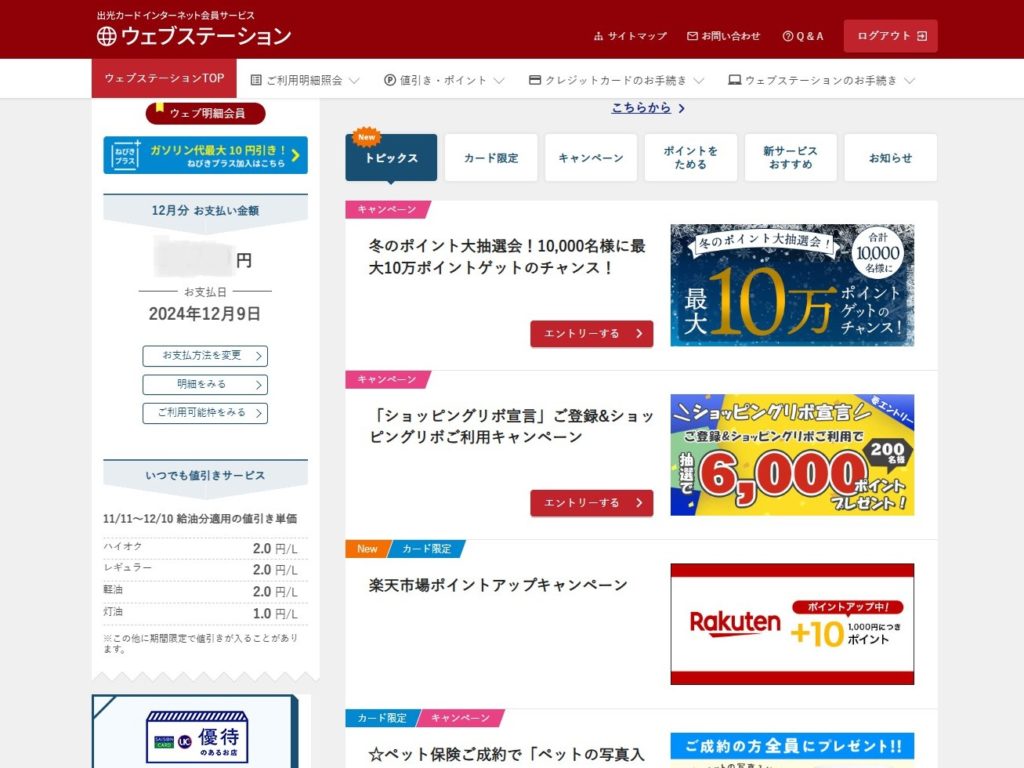The width and height of the screenshot is (1024, 768).
Task: Open the Rakuten point-up campaign image
Action: [792, 624]
